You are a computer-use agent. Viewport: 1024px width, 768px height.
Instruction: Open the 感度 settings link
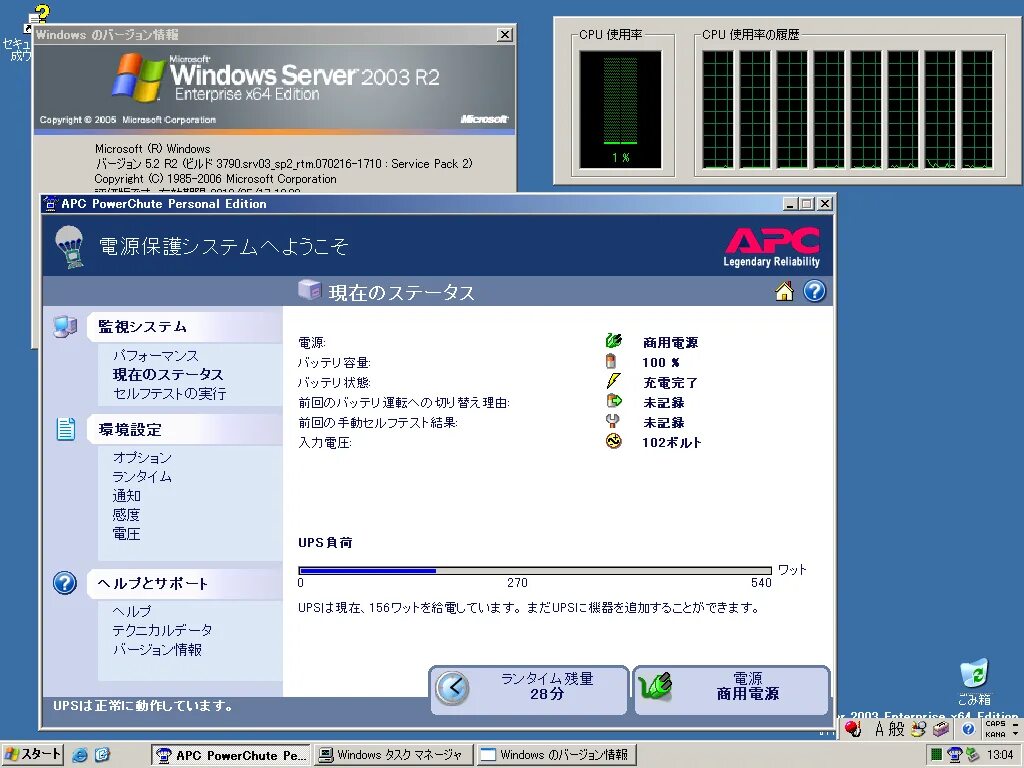pos(126,515)
